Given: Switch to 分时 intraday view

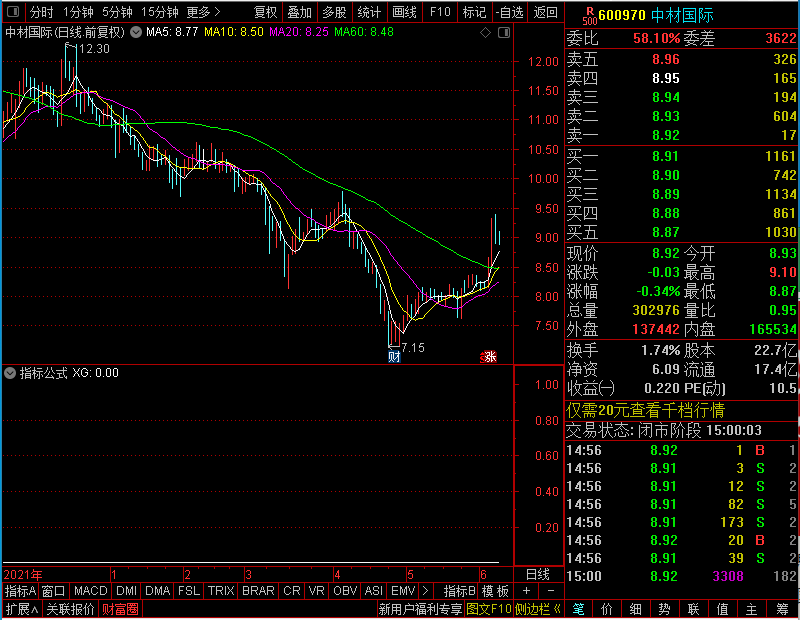Looking at the screenshot, I should tap(42, 12).
